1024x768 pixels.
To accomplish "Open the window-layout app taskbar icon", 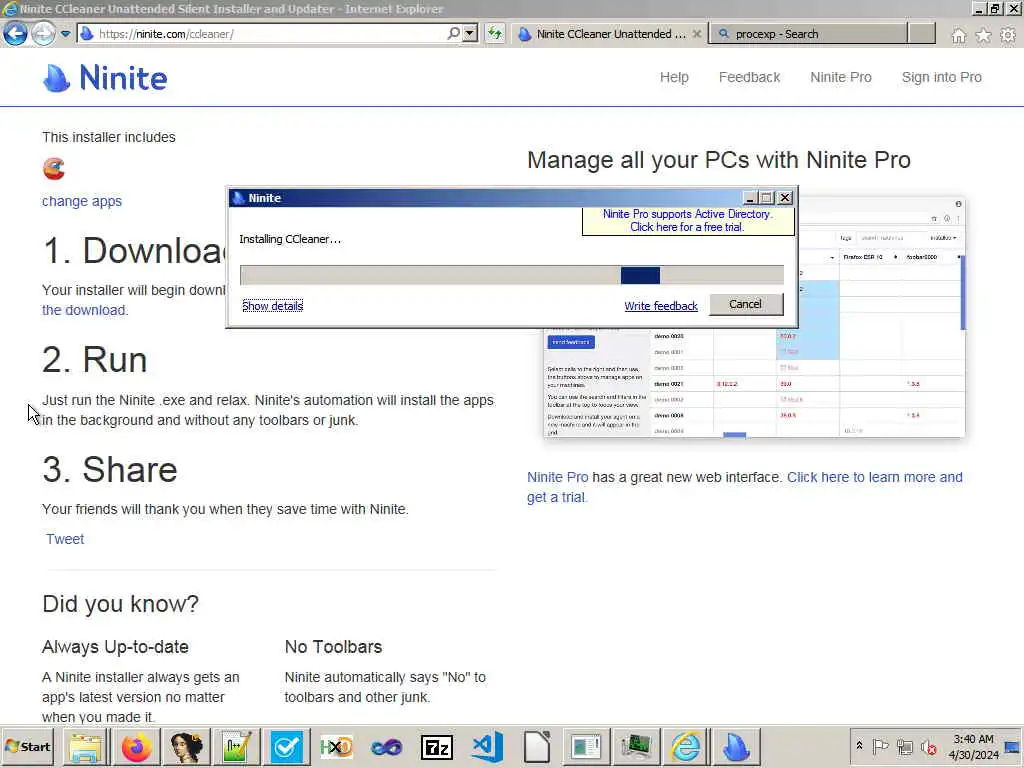I will click(586, 746).
